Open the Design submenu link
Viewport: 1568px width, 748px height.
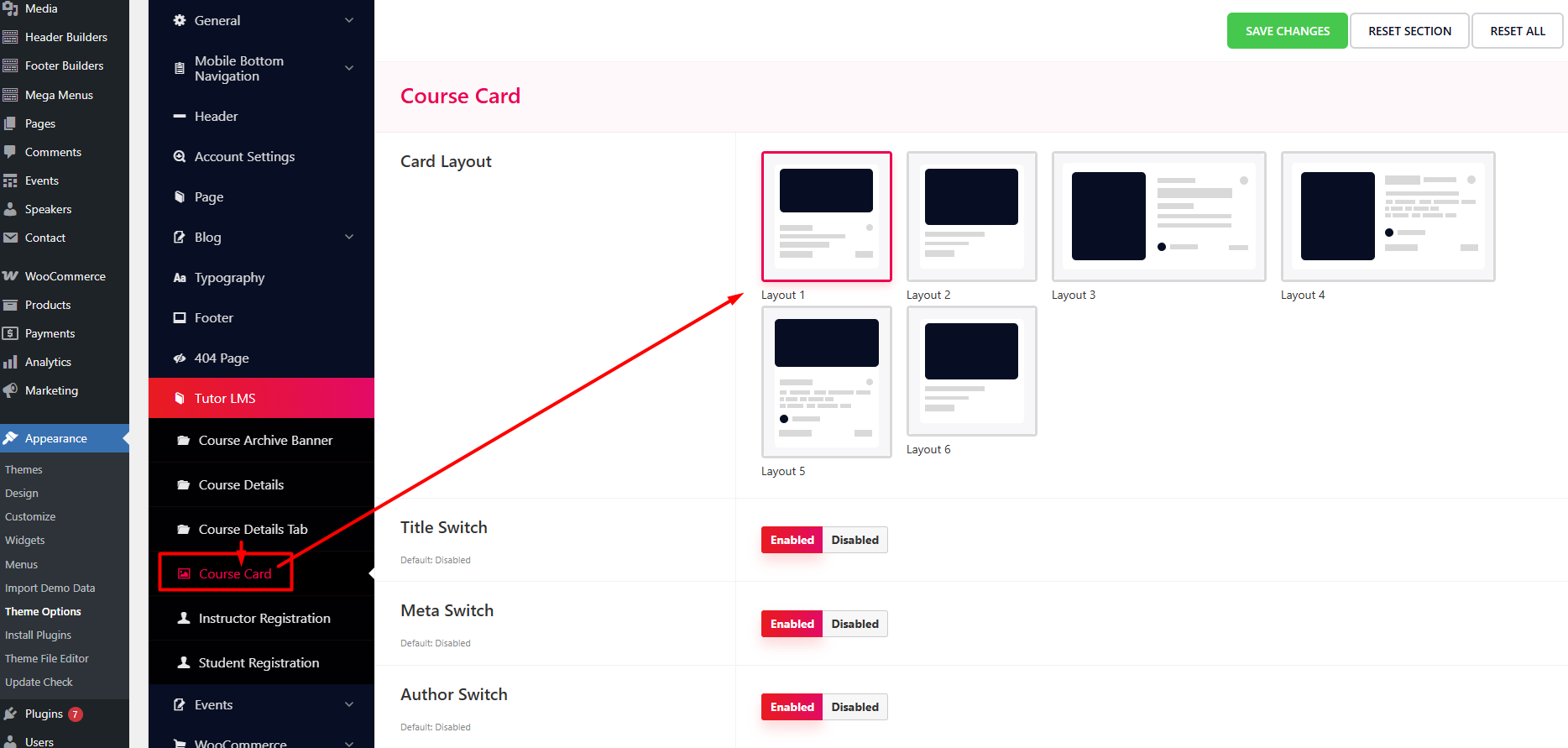[22, 493]
